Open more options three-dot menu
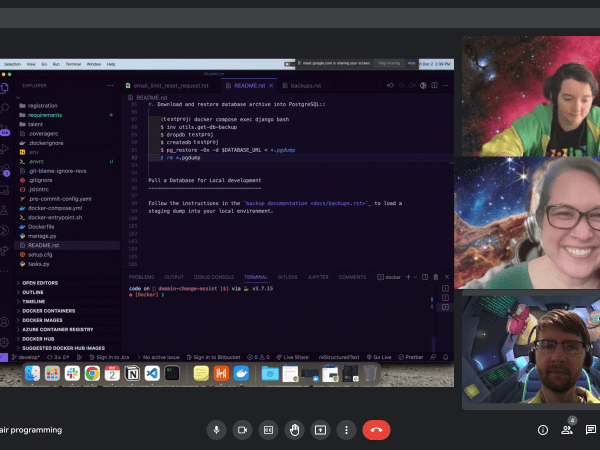 [347, 429]
